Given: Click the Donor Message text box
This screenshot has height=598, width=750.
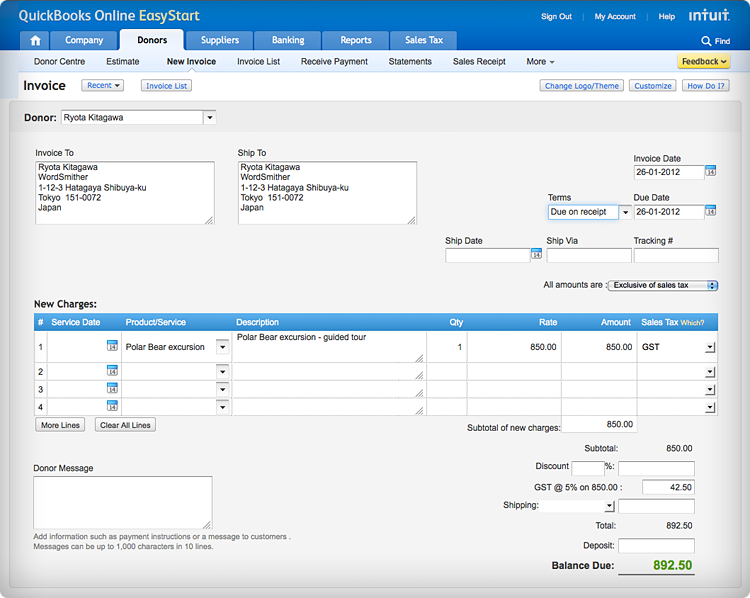Looking at the screenshot, I should [x=123, y=502].
